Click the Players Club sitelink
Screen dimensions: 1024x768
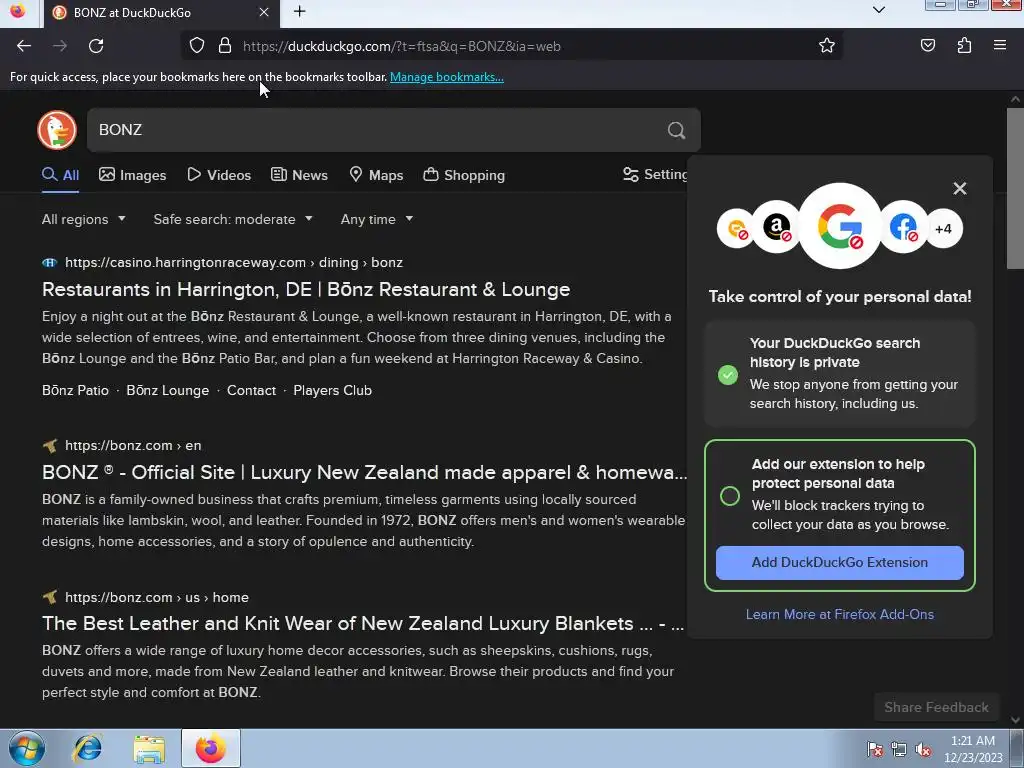click(332, 391)
